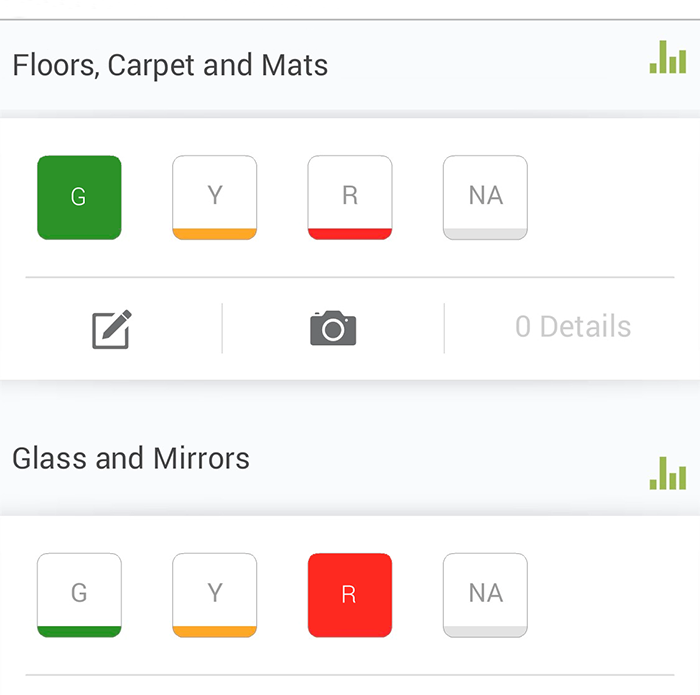Select Y rating for Glass and Mirrors
This screenshot has width=700, height=695.
[214, 592]
